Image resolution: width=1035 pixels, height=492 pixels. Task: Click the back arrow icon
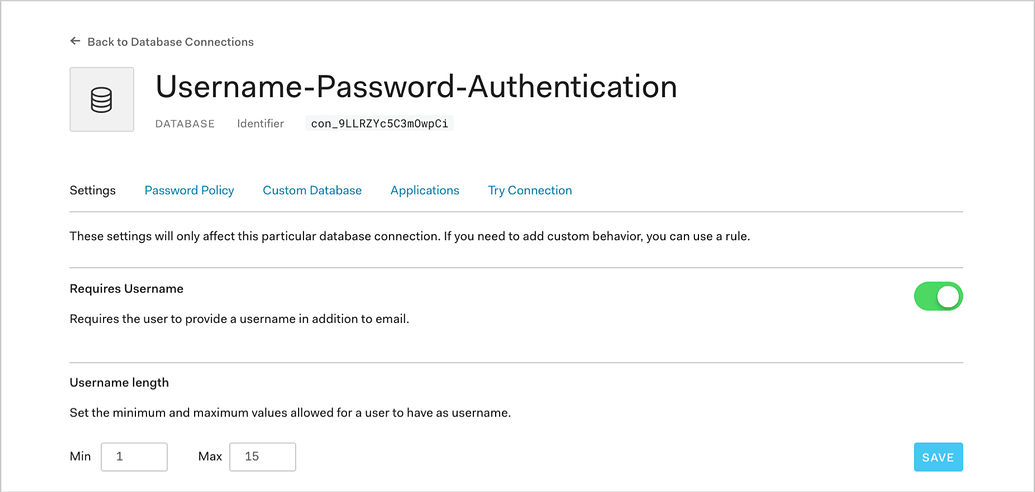pyautogui.click(x=75, y=42)
